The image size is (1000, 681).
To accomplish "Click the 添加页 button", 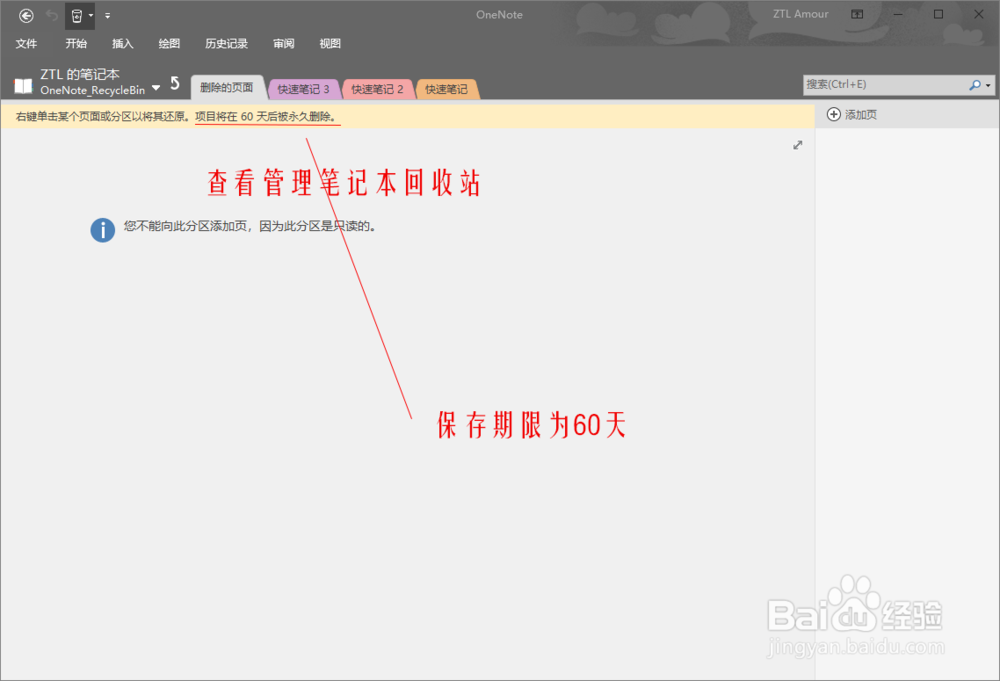I will click(x=852, y=115).
